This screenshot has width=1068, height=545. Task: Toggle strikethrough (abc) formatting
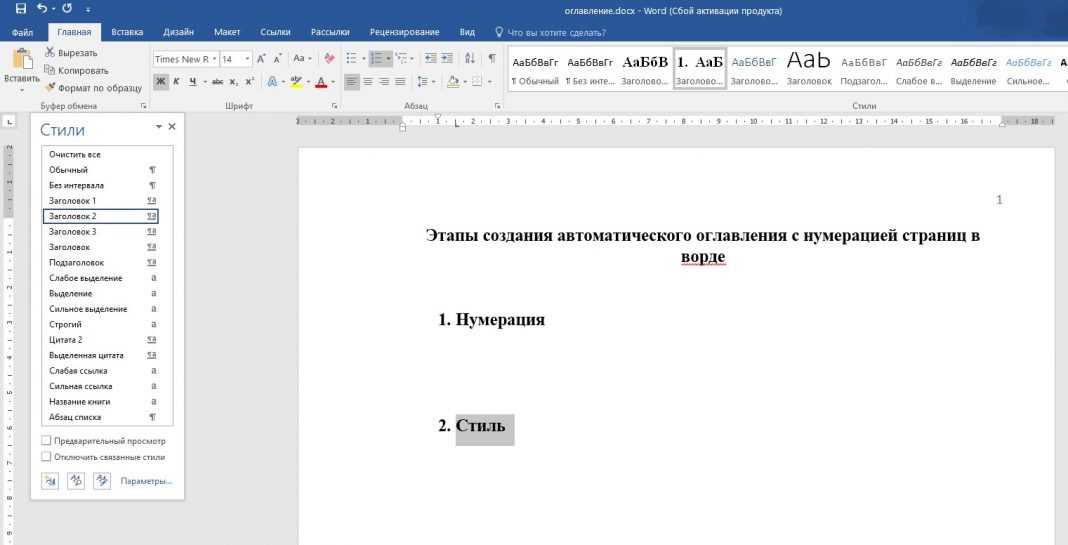tap(217, 82)
